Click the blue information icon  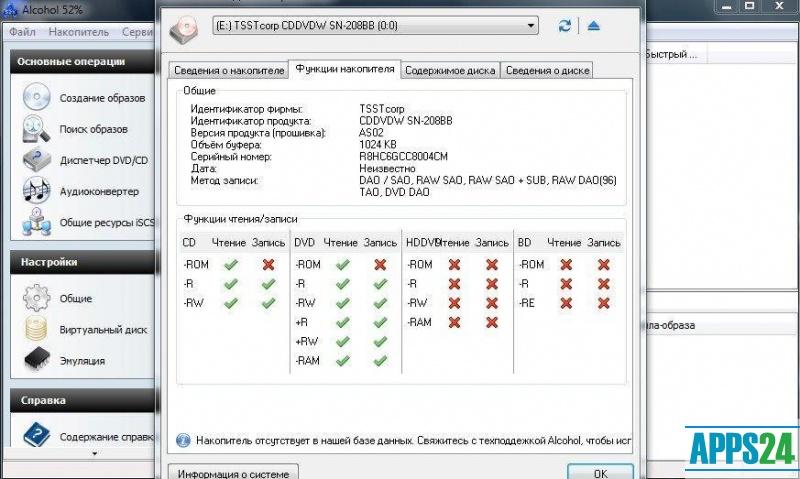(x=183, y=440)
